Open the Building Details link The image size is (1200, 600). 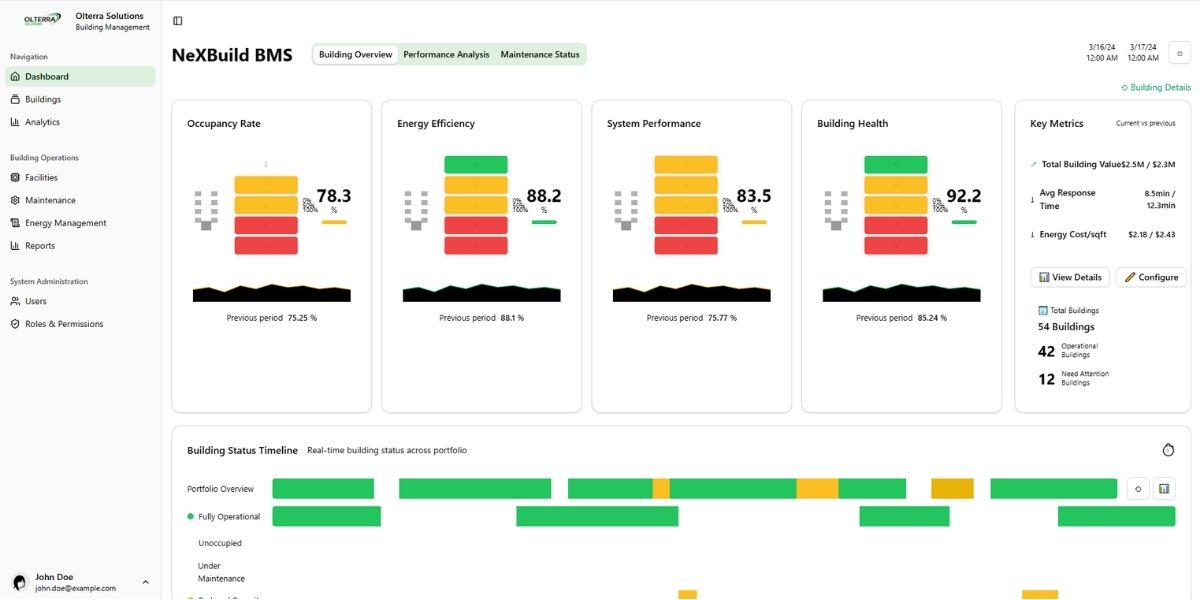tap(1156, 88)
